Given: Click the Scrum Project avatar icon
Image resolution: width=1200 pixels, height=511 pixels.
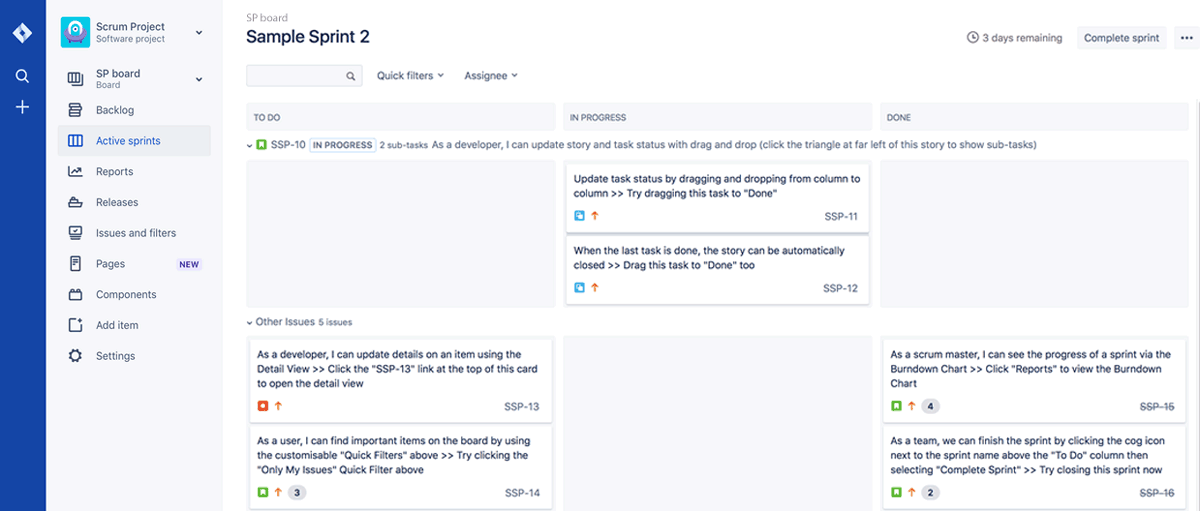Looking at the screenshot, I should [75, 32].
